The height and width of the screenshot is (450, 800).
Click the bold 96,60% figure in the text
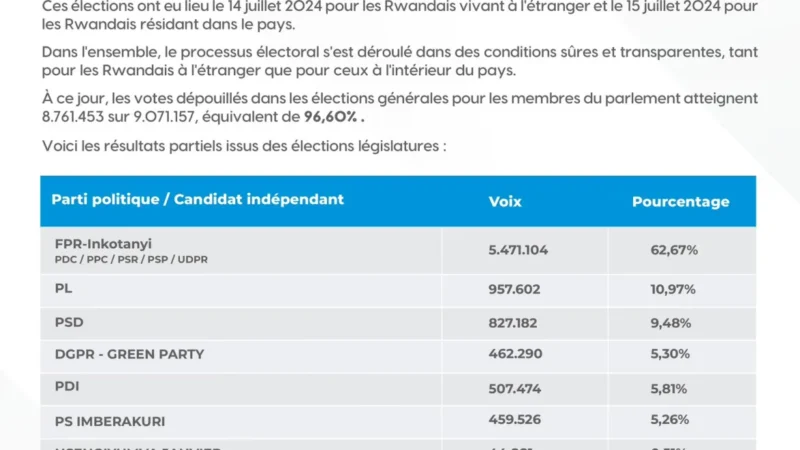click(334, 117)
